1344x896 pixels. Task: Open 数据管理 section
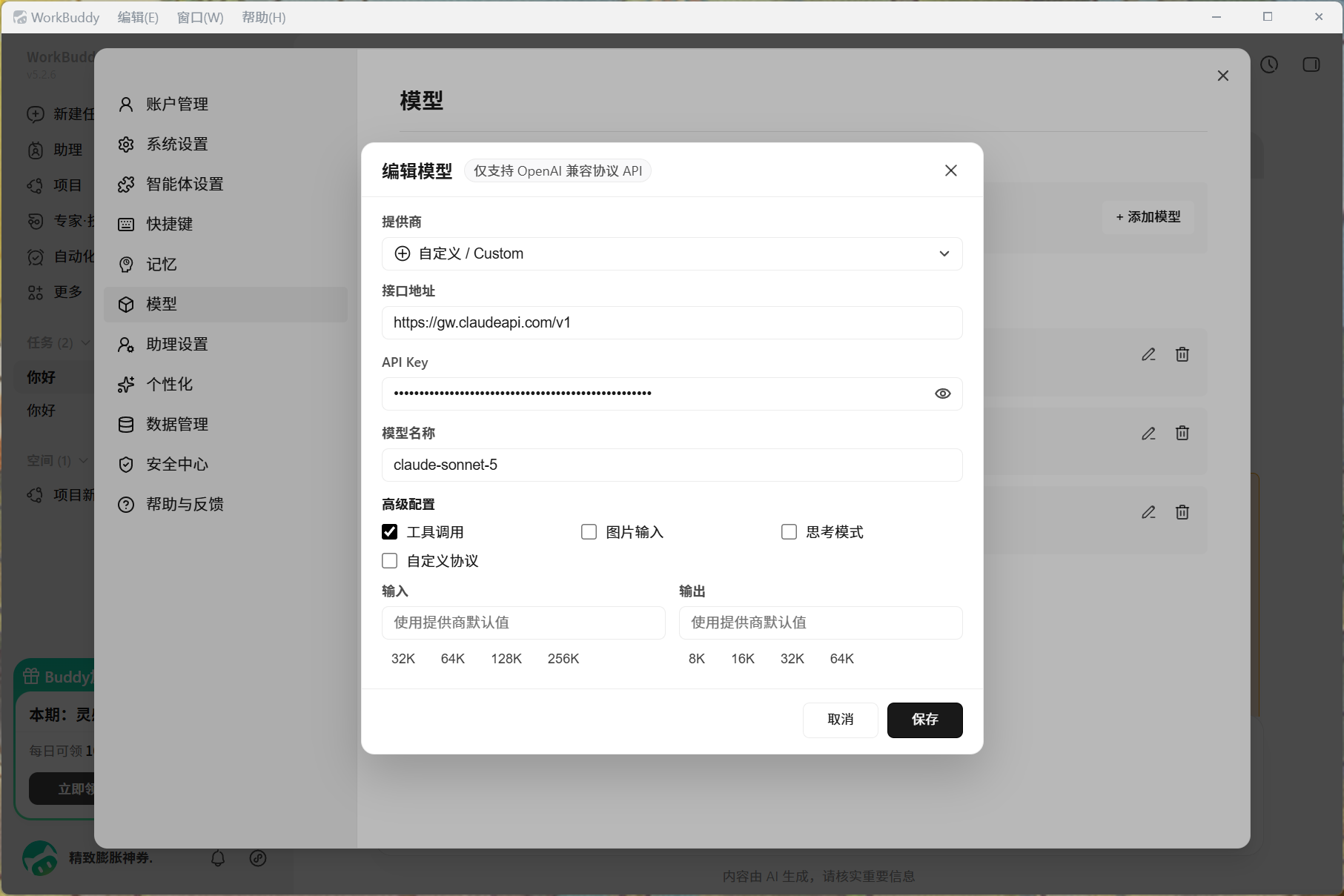(225, 424)
